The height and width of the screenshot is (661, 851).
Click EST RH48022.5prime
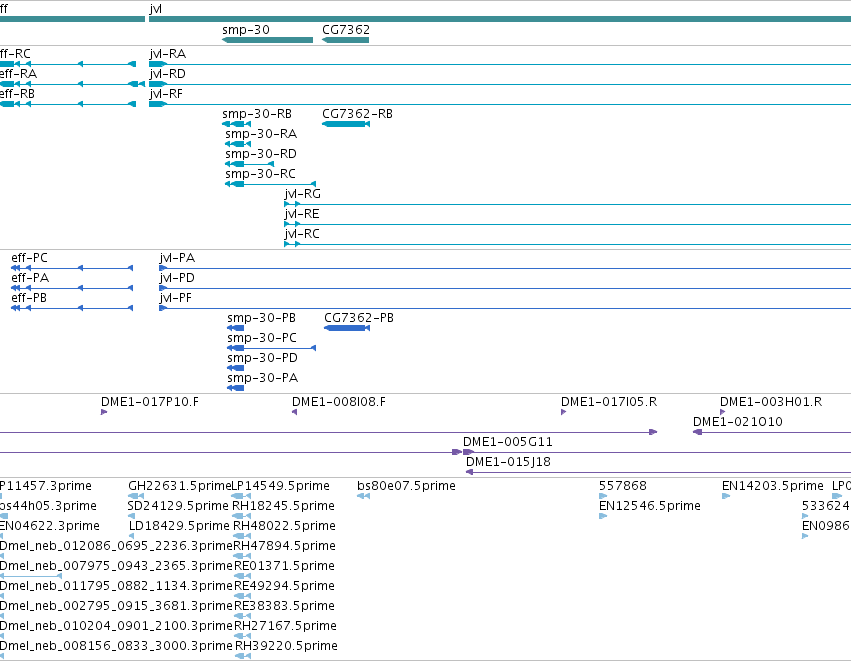[242, 536]
